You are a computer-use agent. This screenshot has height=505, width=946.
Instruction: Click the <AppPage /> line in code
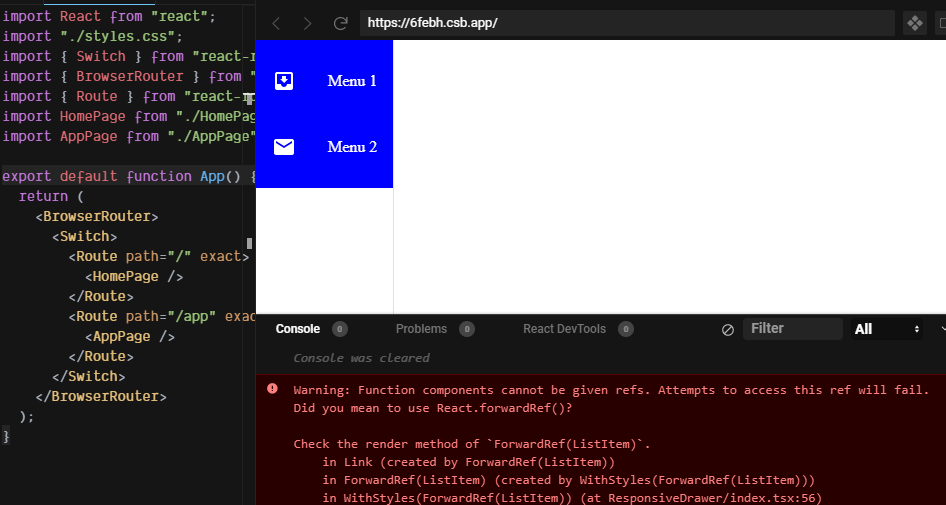pos(130,336)
